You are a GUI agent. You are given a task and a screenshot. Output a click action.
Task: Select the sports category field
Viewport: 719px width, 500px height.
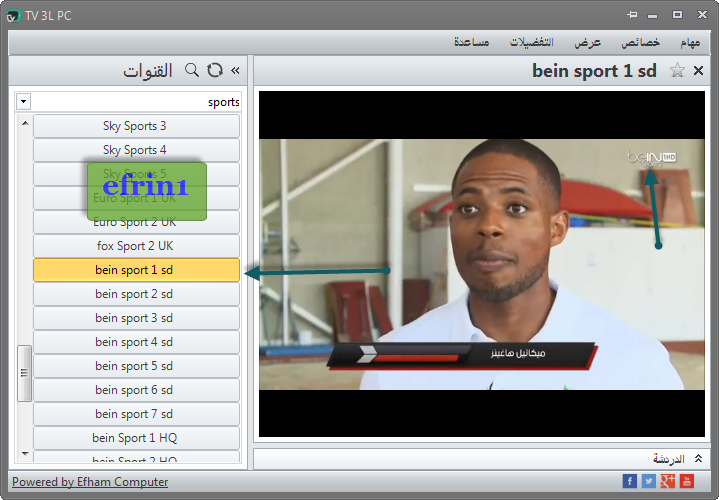(128, 102)
